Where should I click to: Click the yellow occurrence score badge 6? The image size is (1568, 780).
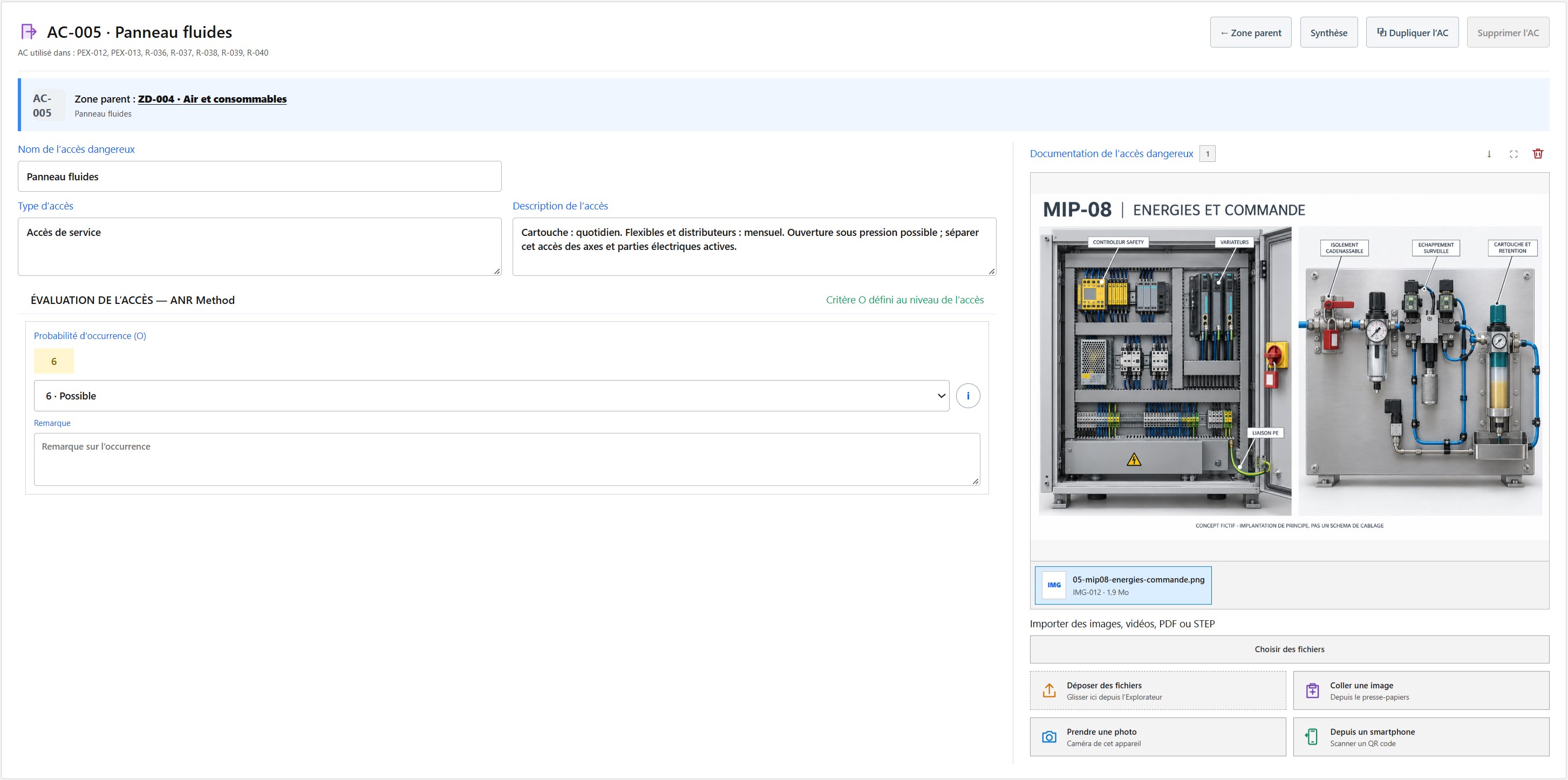(x=53, y=361)
